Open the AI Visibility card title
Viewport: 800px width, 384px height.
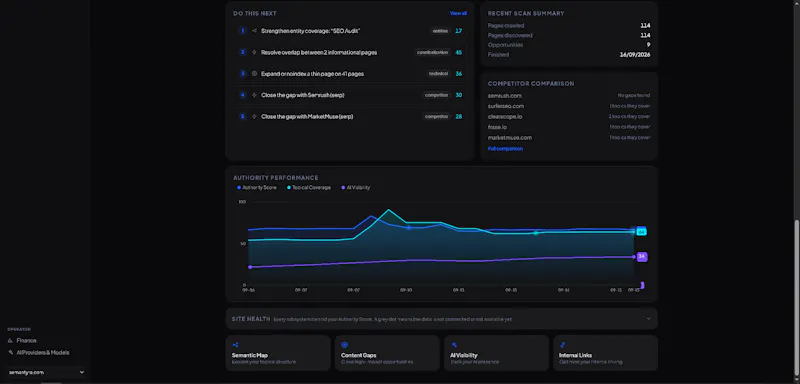[464, 355]
